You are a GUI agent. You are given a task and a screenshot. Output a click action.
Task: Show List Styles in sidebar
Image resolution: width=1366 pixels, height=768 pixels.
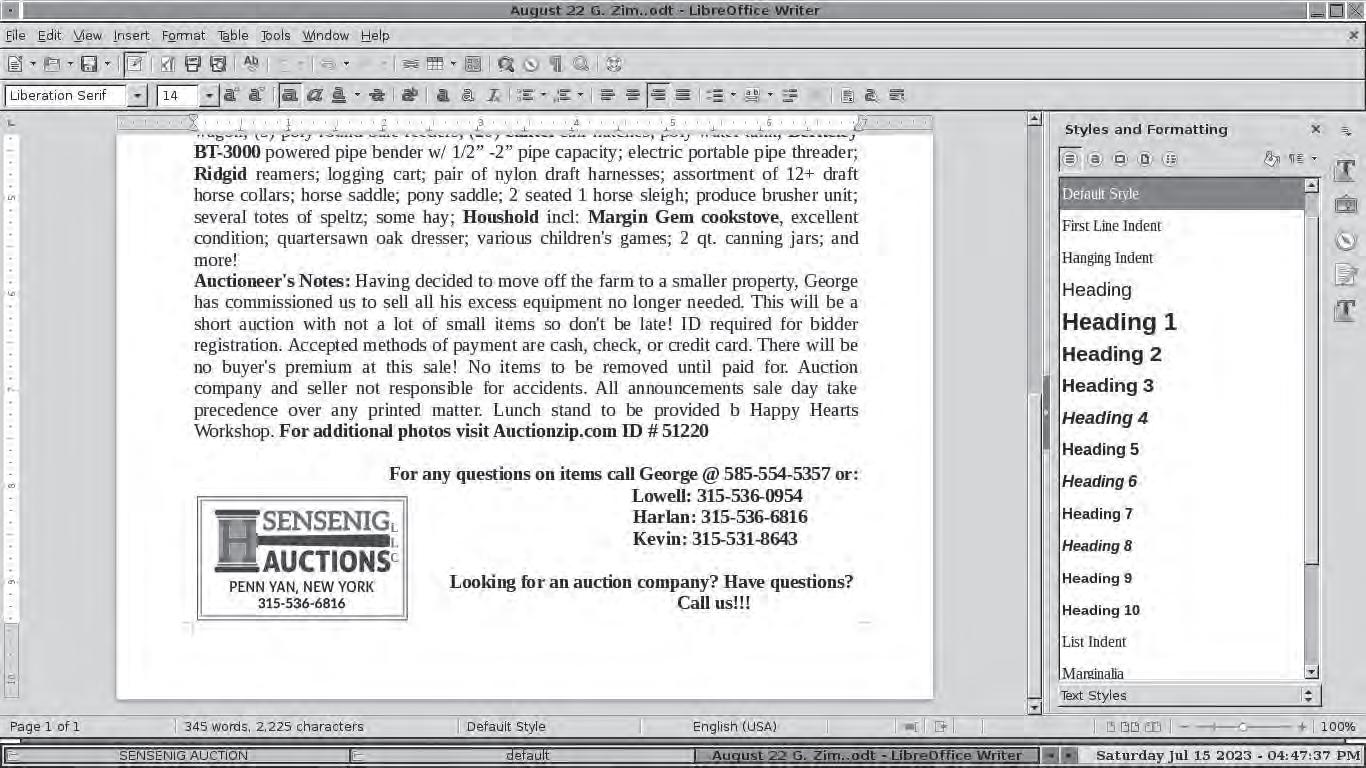tap(1170, 159)
